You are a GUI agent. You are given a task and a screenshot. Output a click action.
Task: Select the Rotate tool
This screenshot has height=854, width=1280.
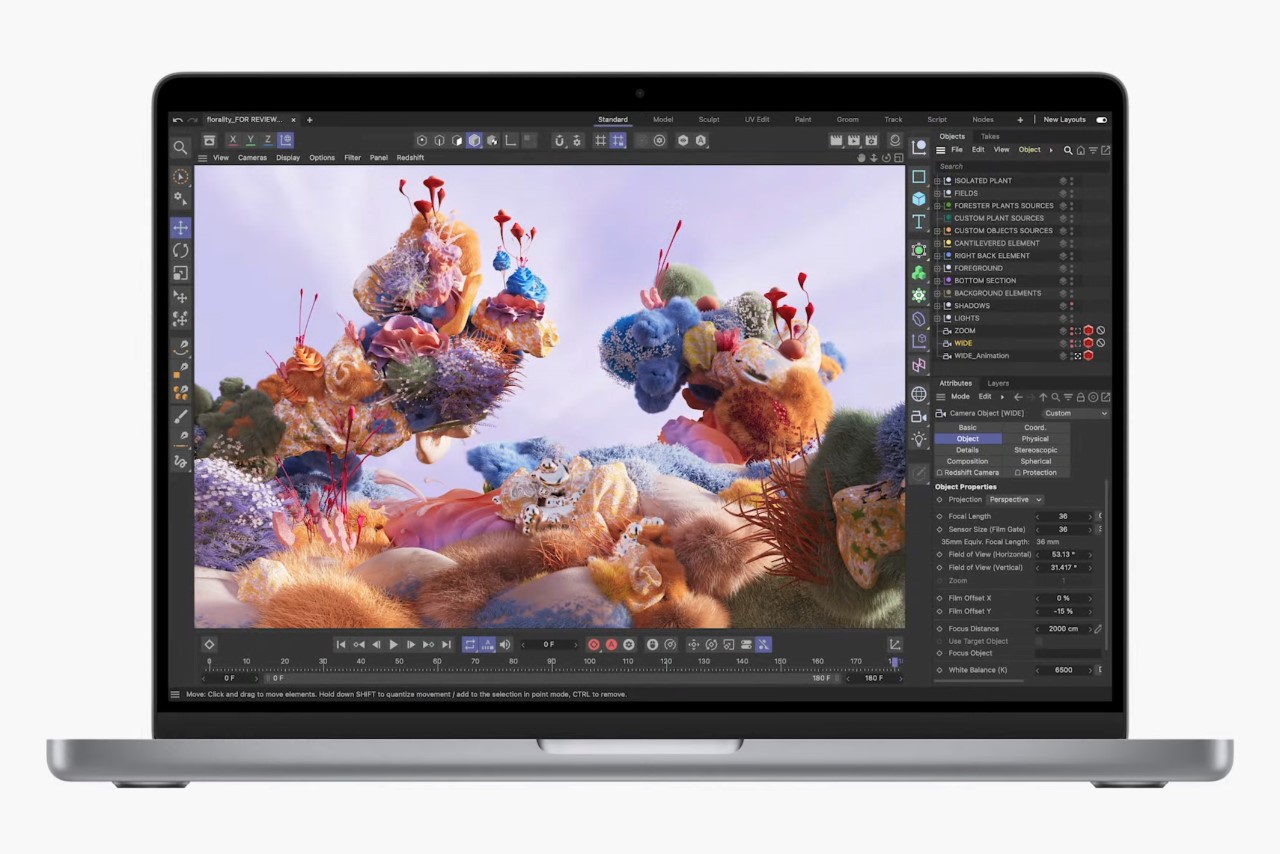point(180,250)
